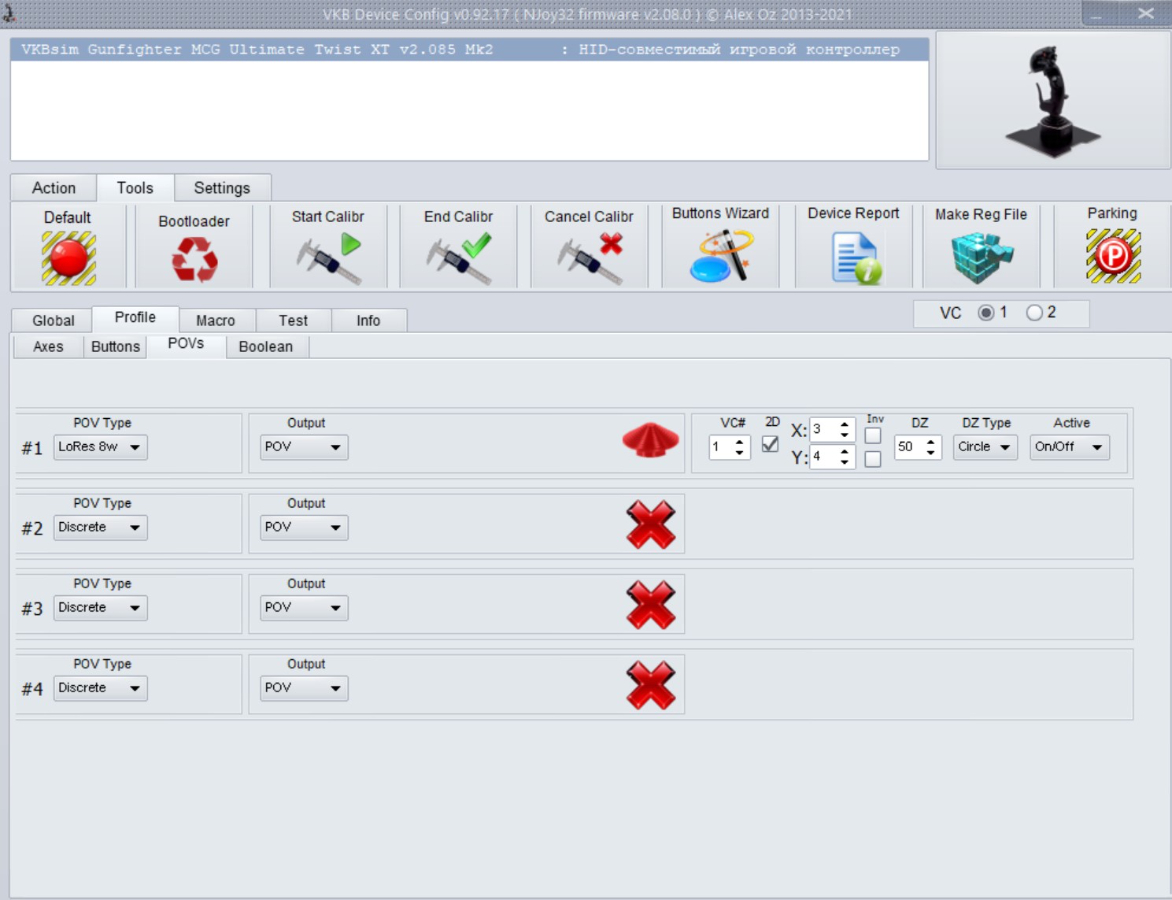The image size is (1172, 900).
Task: Click the red X icon in row #2
Action: click(x=651, y=525)
